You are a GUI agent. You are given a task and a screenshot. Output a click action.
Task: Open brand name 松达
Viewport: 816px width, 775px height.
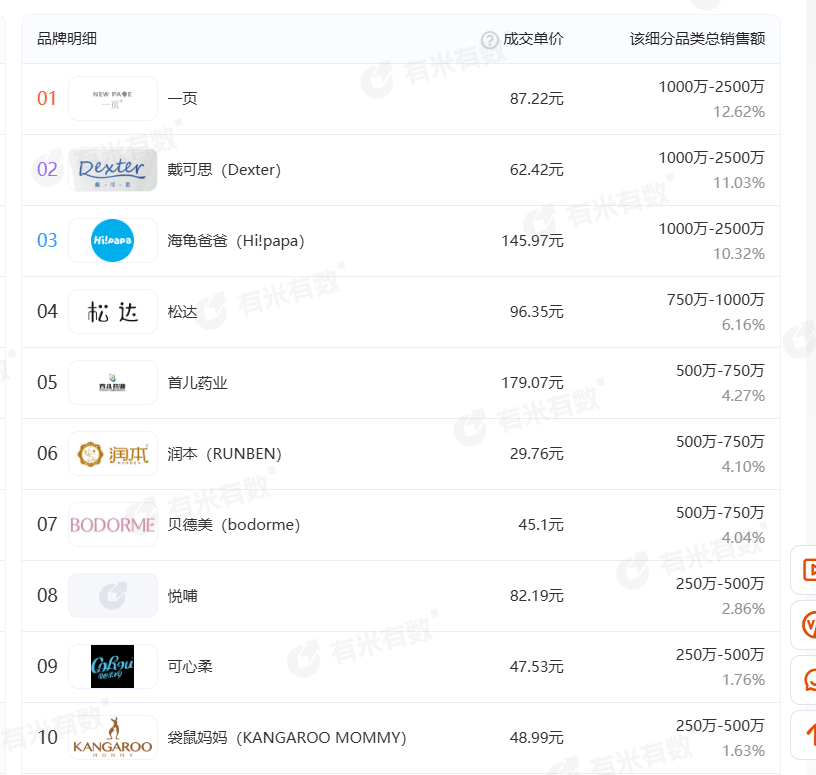coord(183,312)
